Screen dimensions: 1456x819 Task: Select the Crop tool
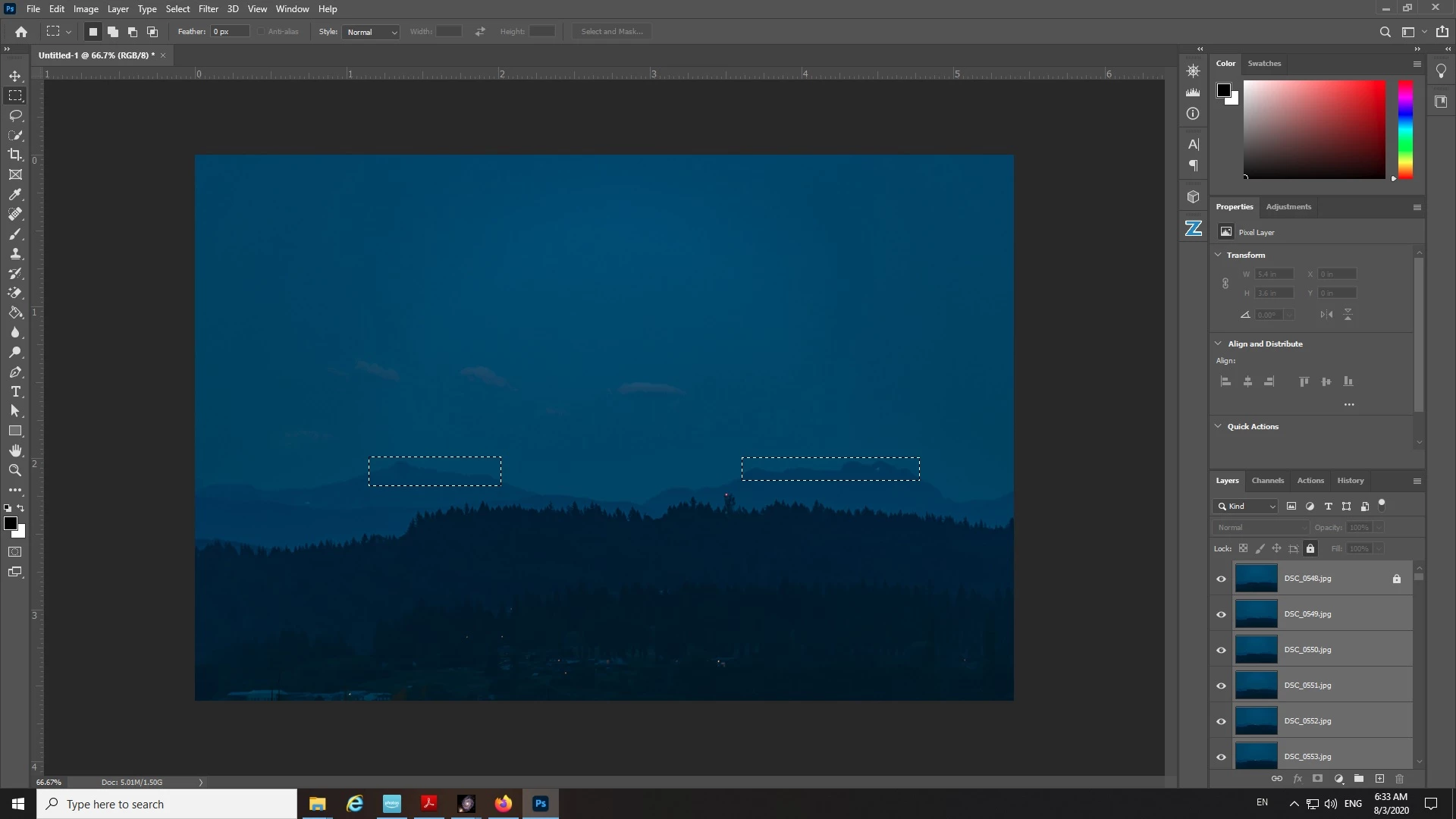[15, 155]
